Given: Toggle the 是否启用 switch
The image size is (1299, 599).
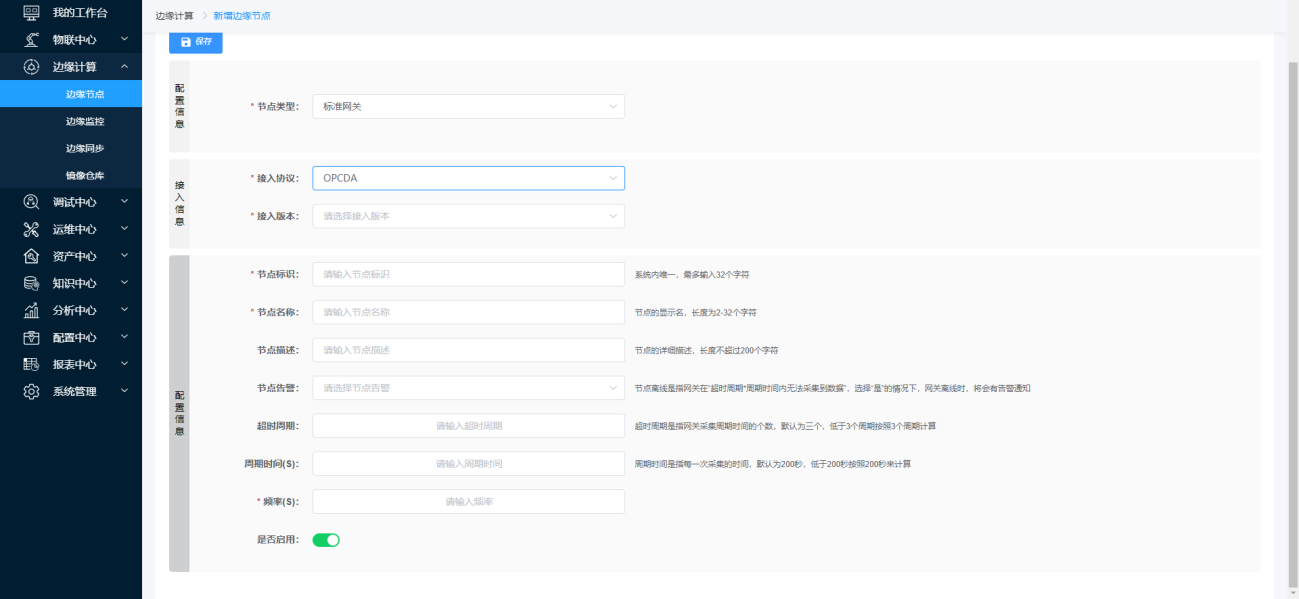Looking at the screenshot, I should pyautogui.click(x=326, y=540).
